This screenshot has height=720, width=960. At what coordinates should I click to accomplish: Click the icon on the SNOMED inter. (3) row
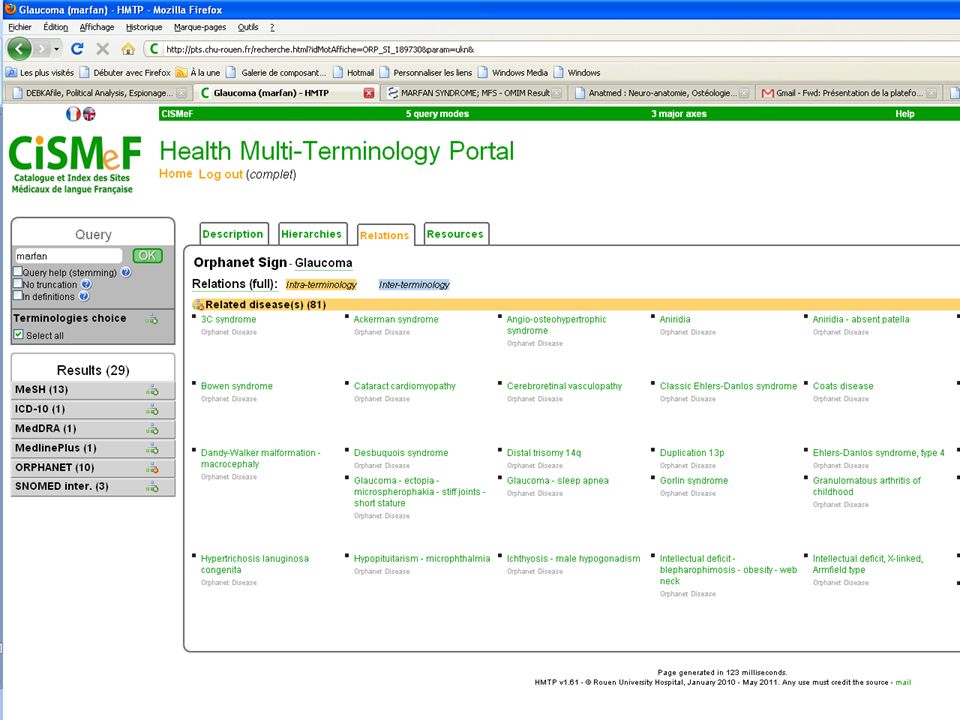pos(152,487)
